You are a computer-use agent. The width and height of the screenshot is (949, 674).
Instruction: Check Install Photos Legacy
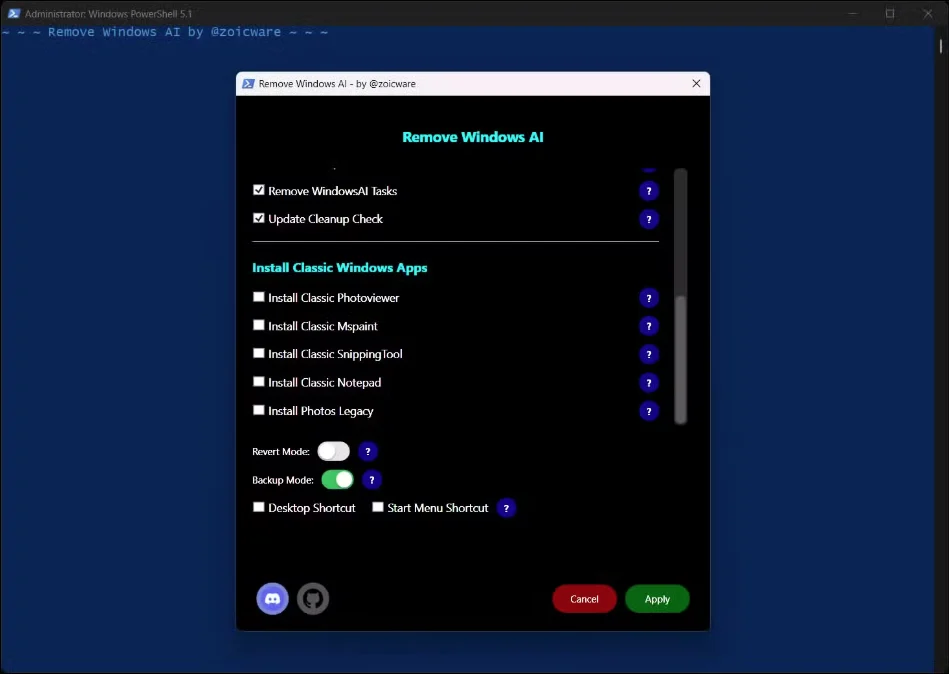click(x=259, y=410)
